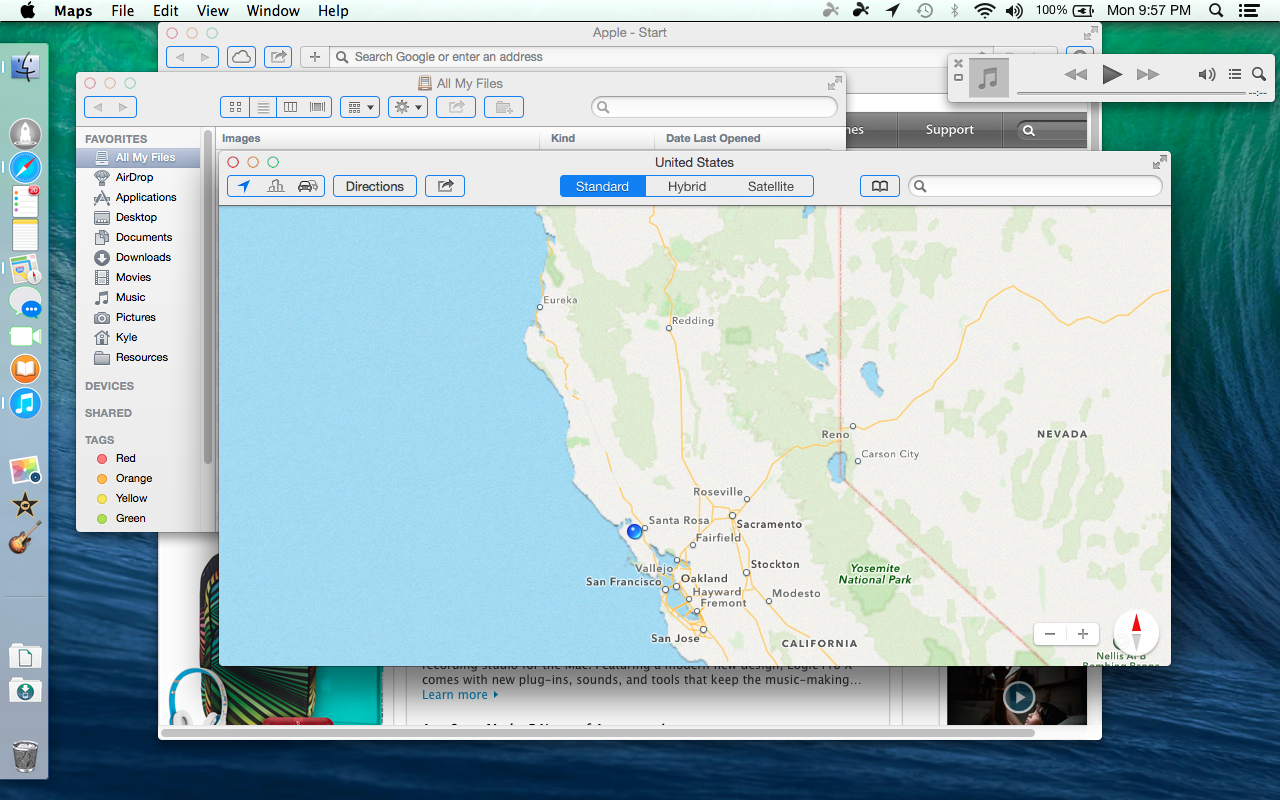Click the Maps share button

pos(445,186)
